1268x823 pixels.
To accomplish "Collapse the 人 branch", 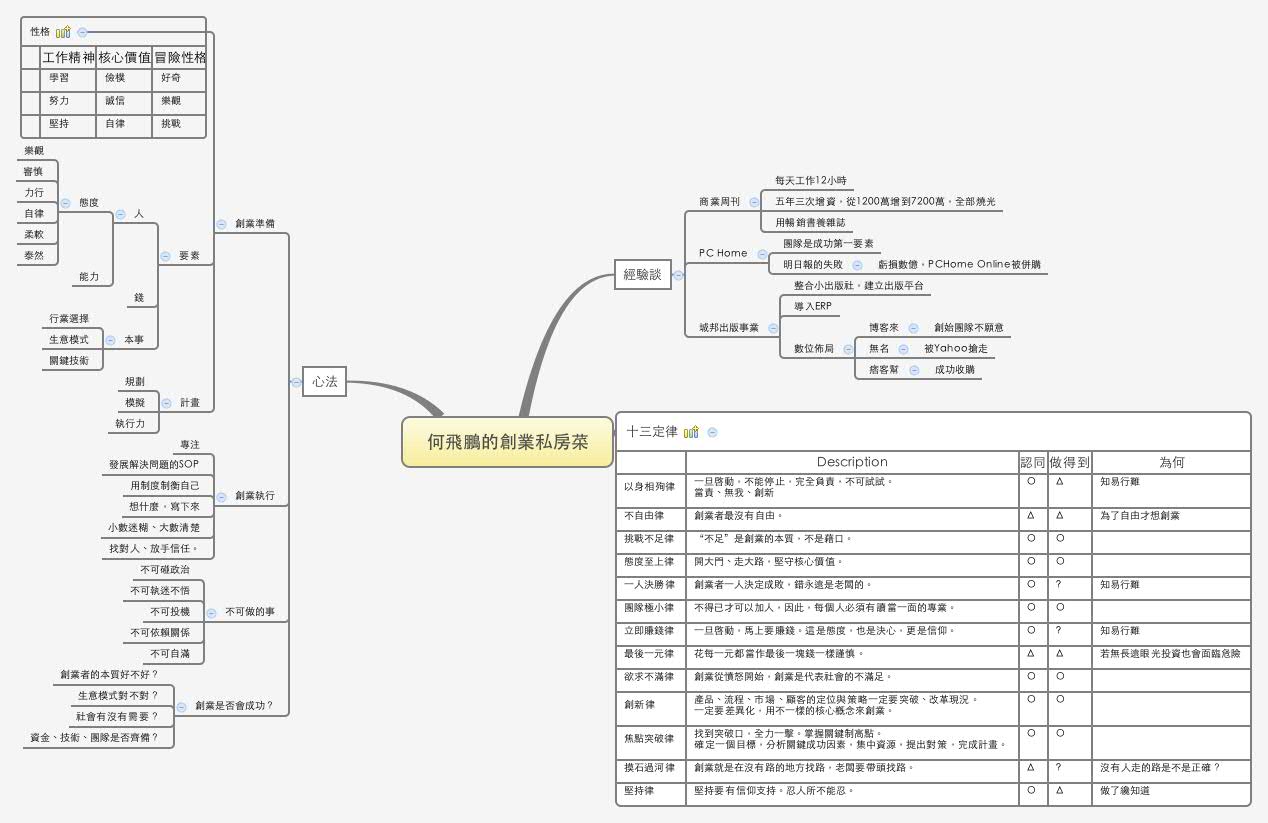I will pos(120,213).
